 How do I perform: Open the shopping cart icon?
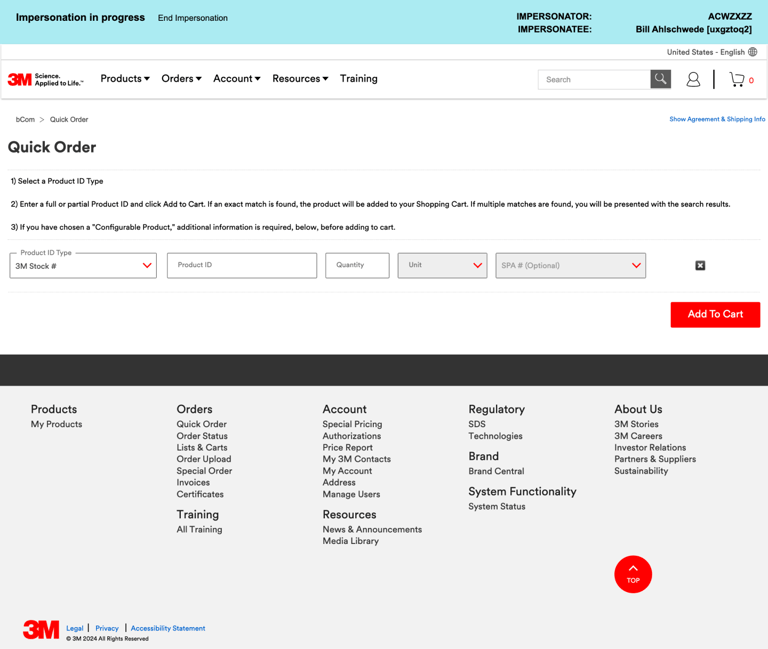[737, 79]
